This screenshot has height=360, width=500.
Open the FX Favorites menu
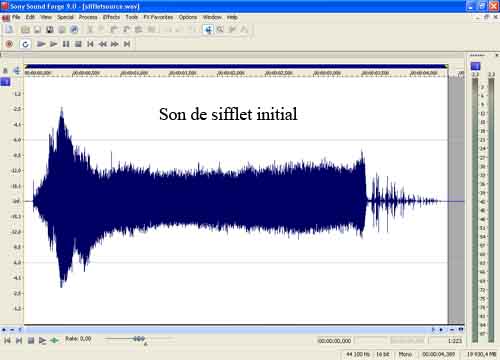(158, 17)
